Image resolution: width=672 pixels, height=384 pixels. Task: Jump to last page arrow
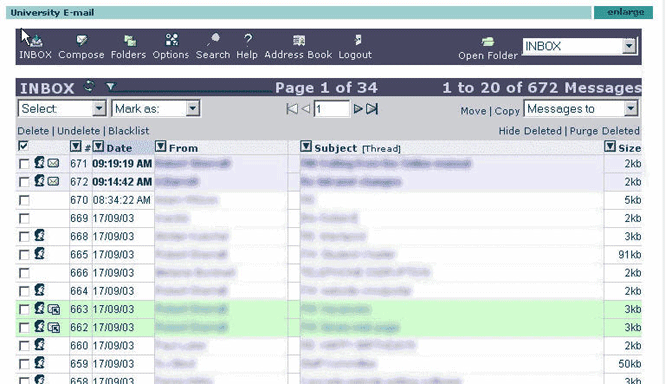click(372, 109)
